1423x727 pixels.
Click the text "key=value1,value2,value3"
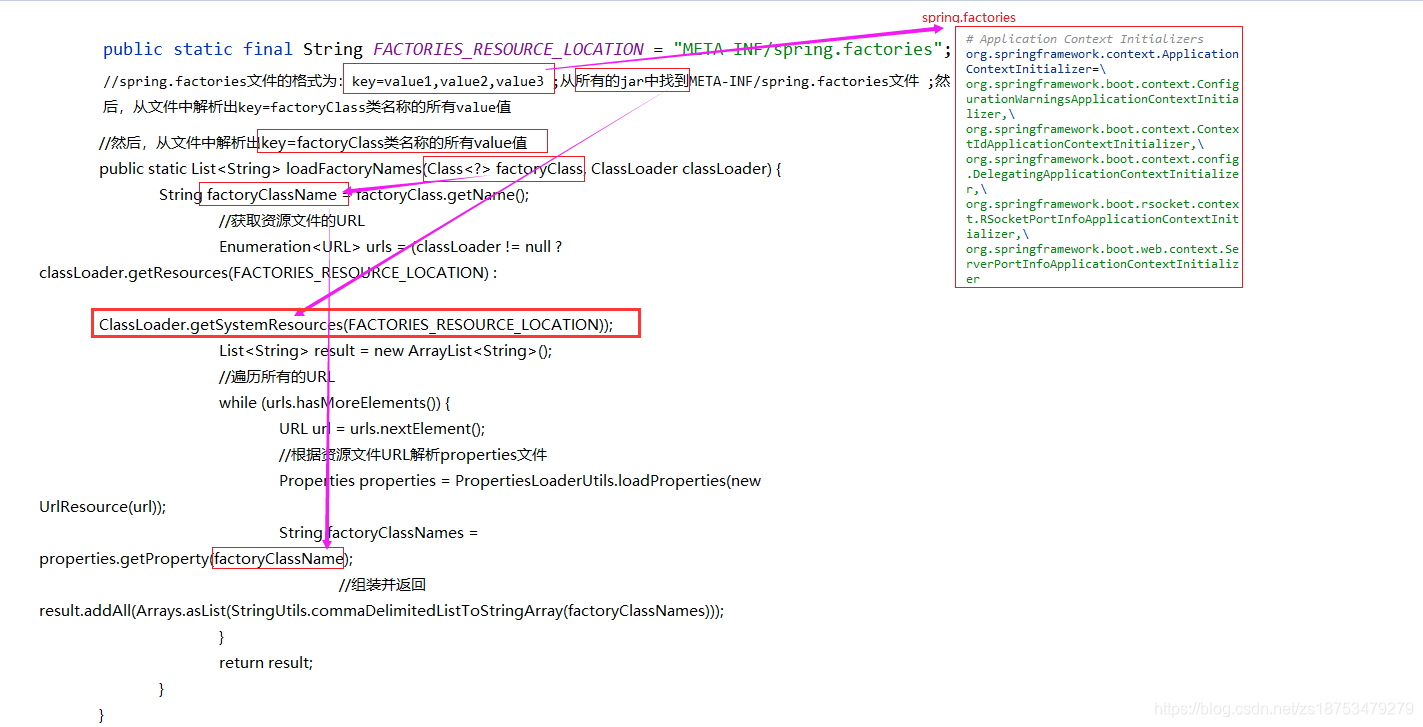click(448, 81)
